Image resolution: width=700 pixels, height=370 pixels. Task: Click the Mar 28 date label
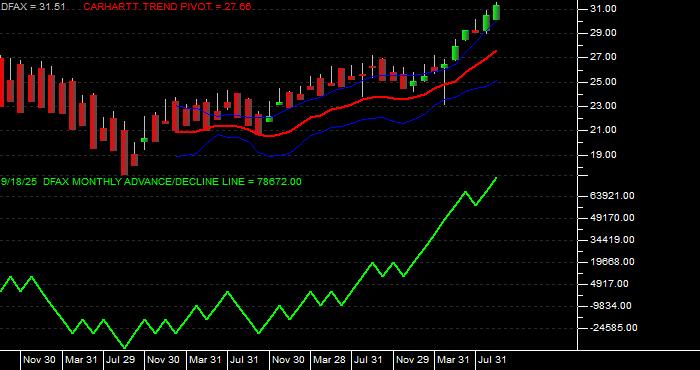pos(329,360)
